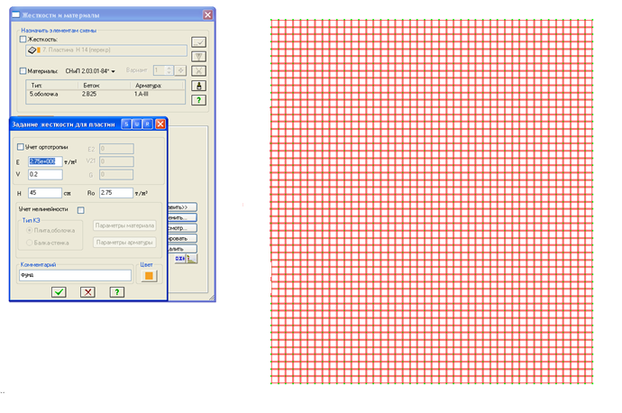Open help in plate stiffness dialog
The width and height of the screenshot is (622, 413).
pos(117,292)
